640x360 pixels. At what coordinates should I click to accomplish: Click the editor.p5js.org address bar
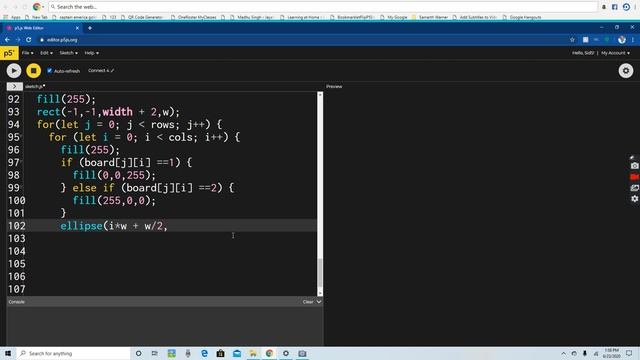(x=302, y=40)
